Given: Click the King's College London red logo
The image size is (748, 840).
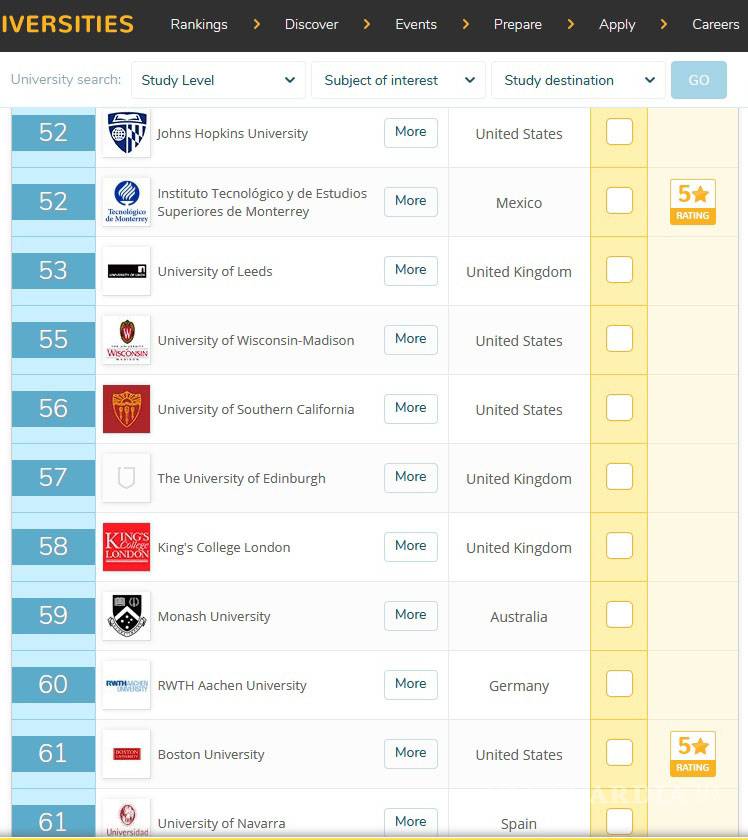Looking at the screenshot, I should (x=126, y=547).
